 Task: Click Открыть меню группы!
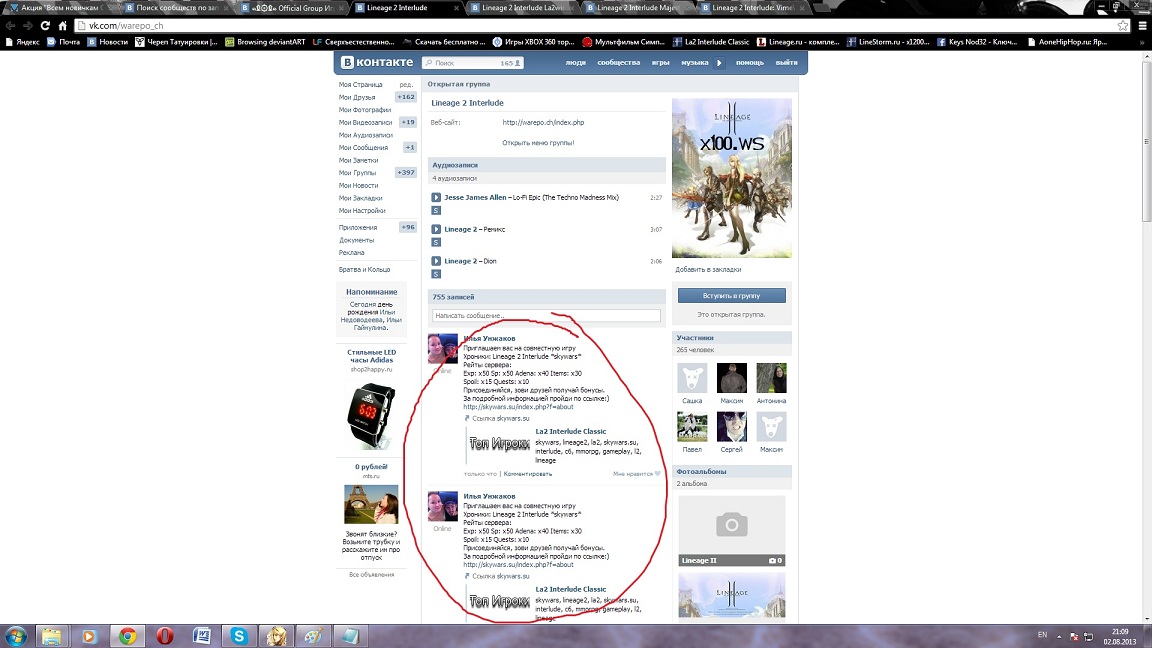click(538, 143)
